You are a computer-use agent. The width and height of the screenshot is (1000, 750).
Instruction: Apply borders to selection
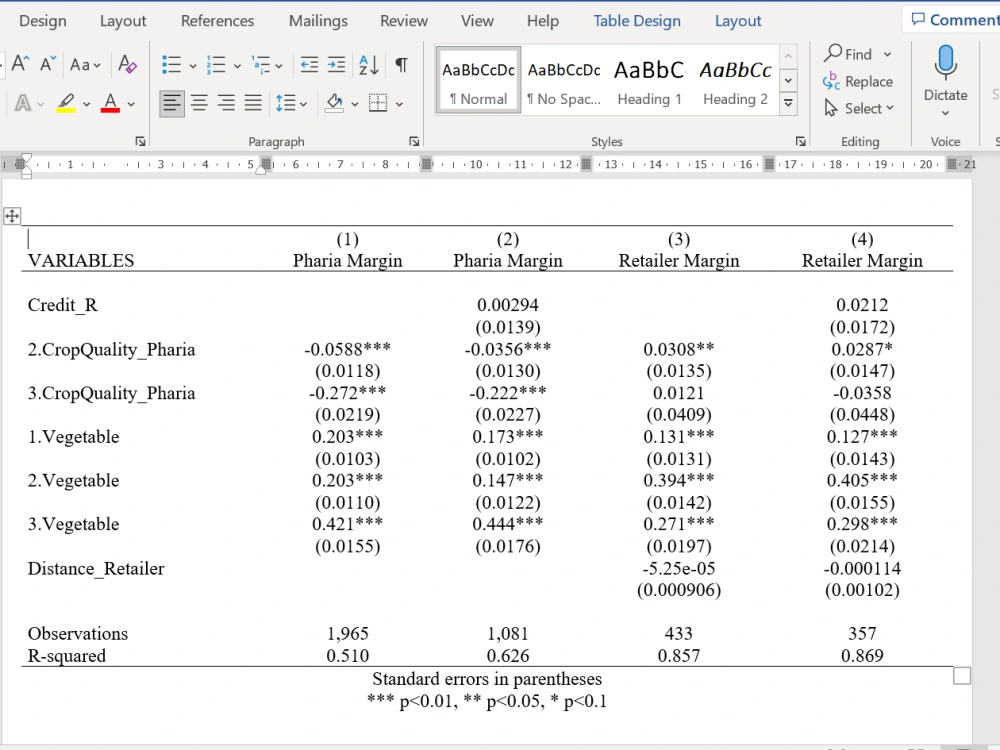click(378, 103)
